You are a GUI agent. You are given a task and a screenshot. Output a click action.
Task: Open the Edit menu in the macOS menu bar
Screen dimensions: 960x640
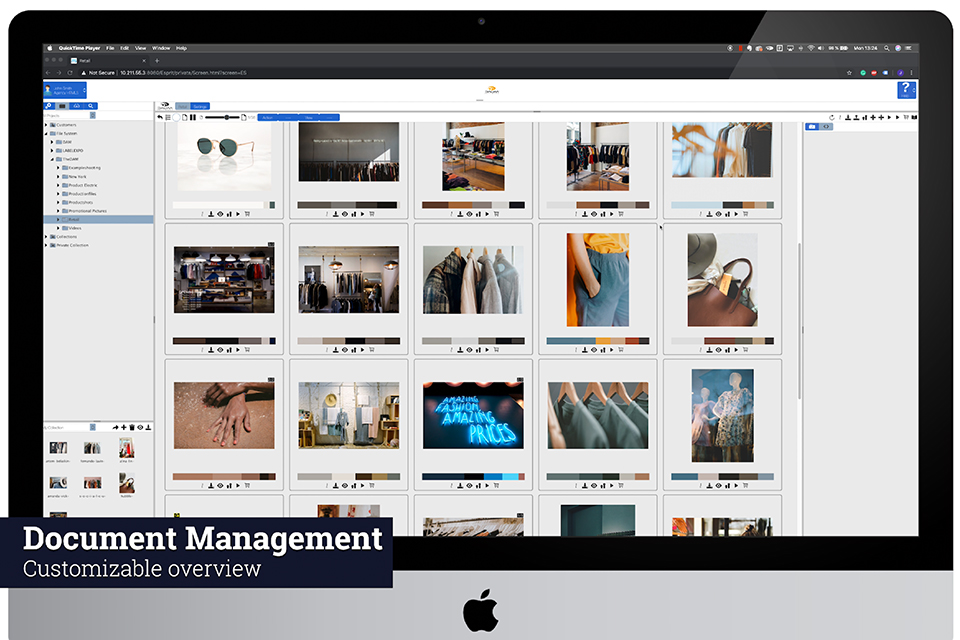(x=124, y=48)
